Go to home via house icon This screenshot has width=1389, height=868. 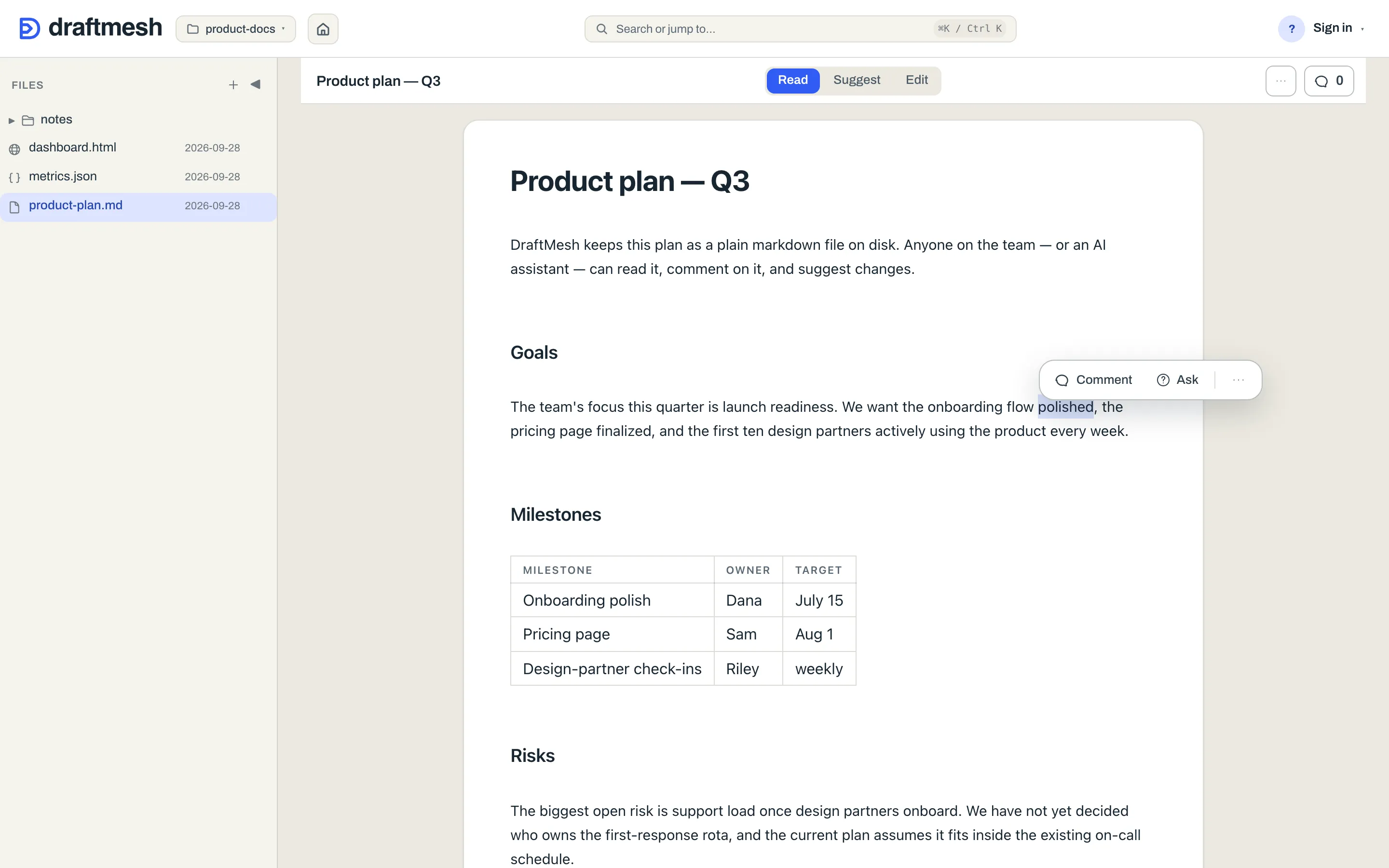[323, 29]
